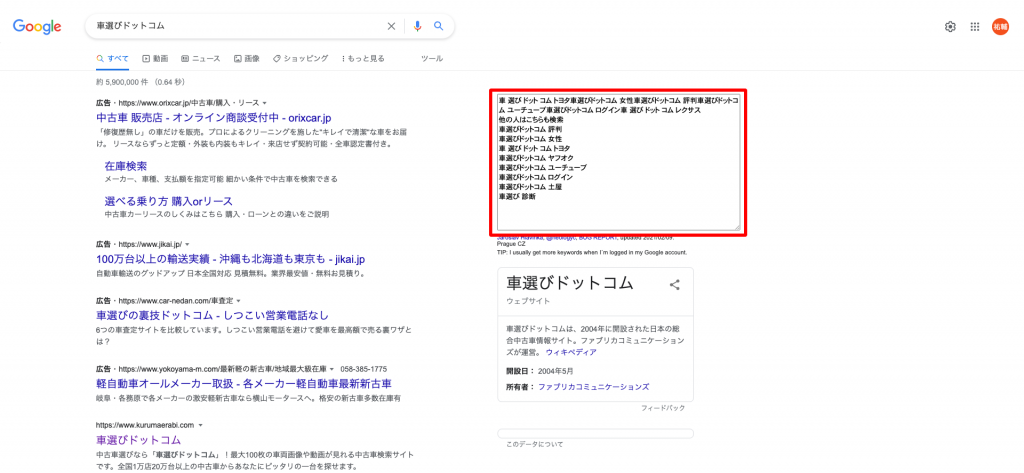Viewport: 1024px width, 473px height.
Task: Open 100万台以上の輸送実績 jikai.jp link
Action: click(230, 259)
